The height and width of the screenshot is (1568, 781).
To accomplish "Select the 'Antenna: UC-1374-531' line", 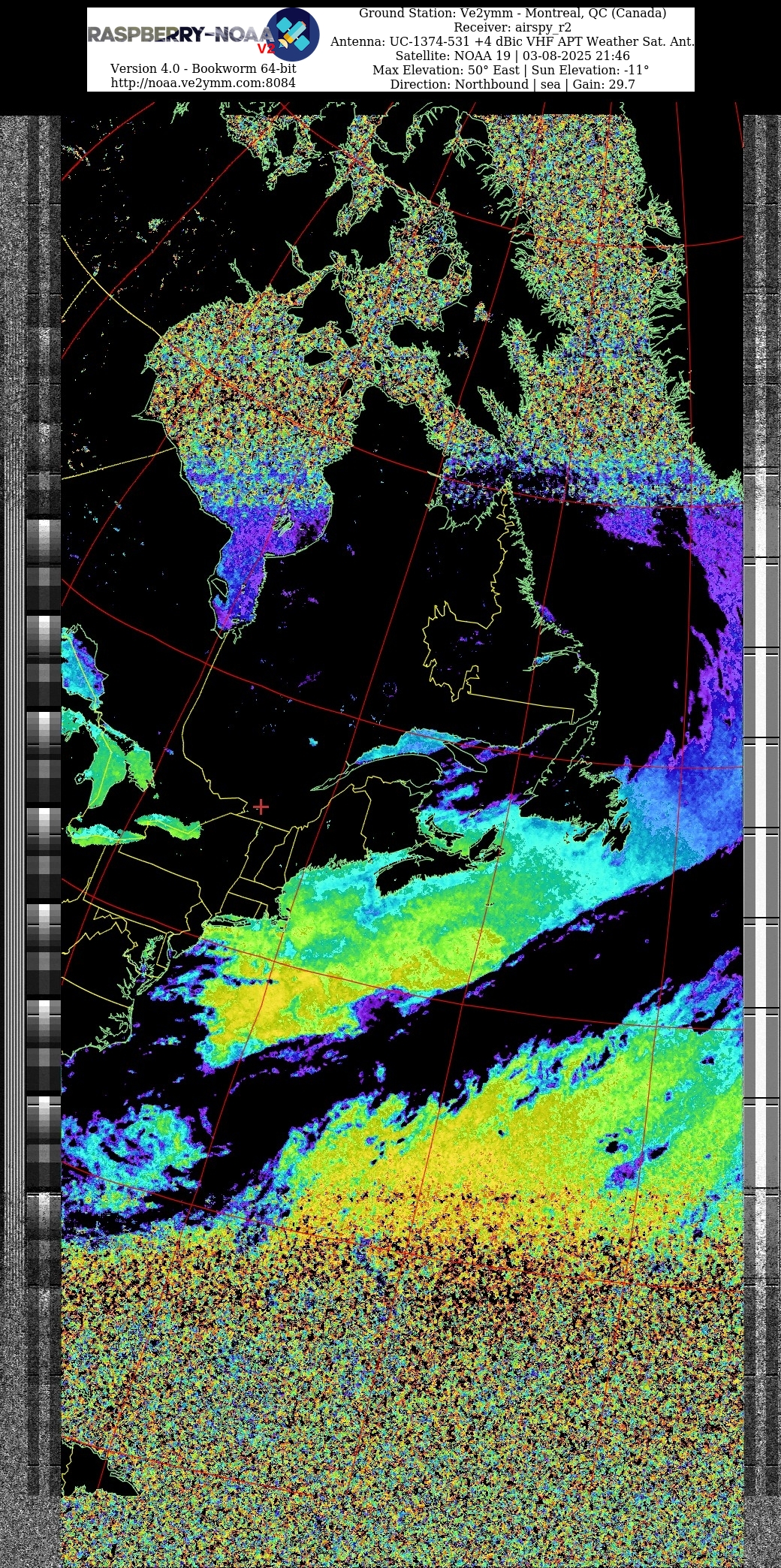I will 513,41.
